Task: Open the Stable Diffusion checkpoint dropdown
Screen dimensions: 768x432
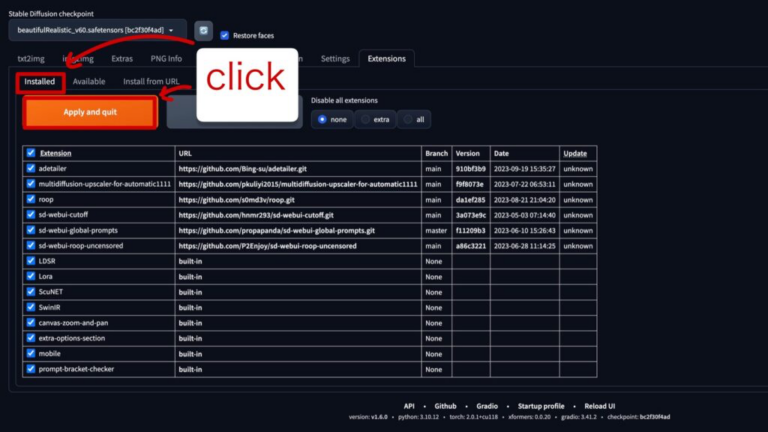Action: [x=98, y=31]
